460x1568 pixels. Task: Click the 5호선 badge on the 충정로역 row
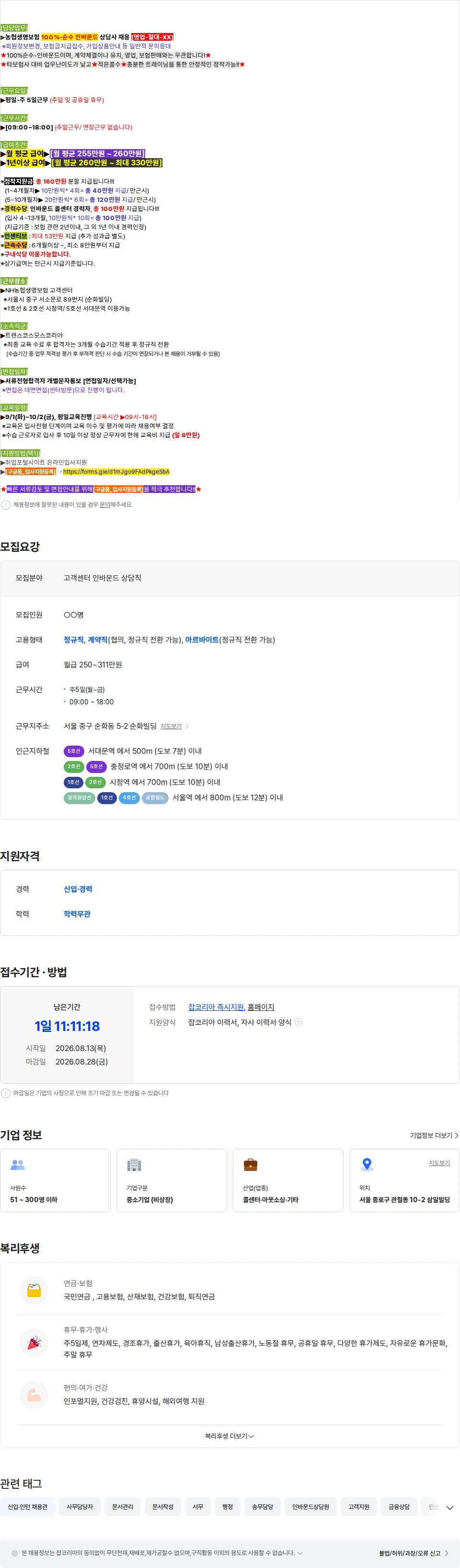click(x=96, y=766)
